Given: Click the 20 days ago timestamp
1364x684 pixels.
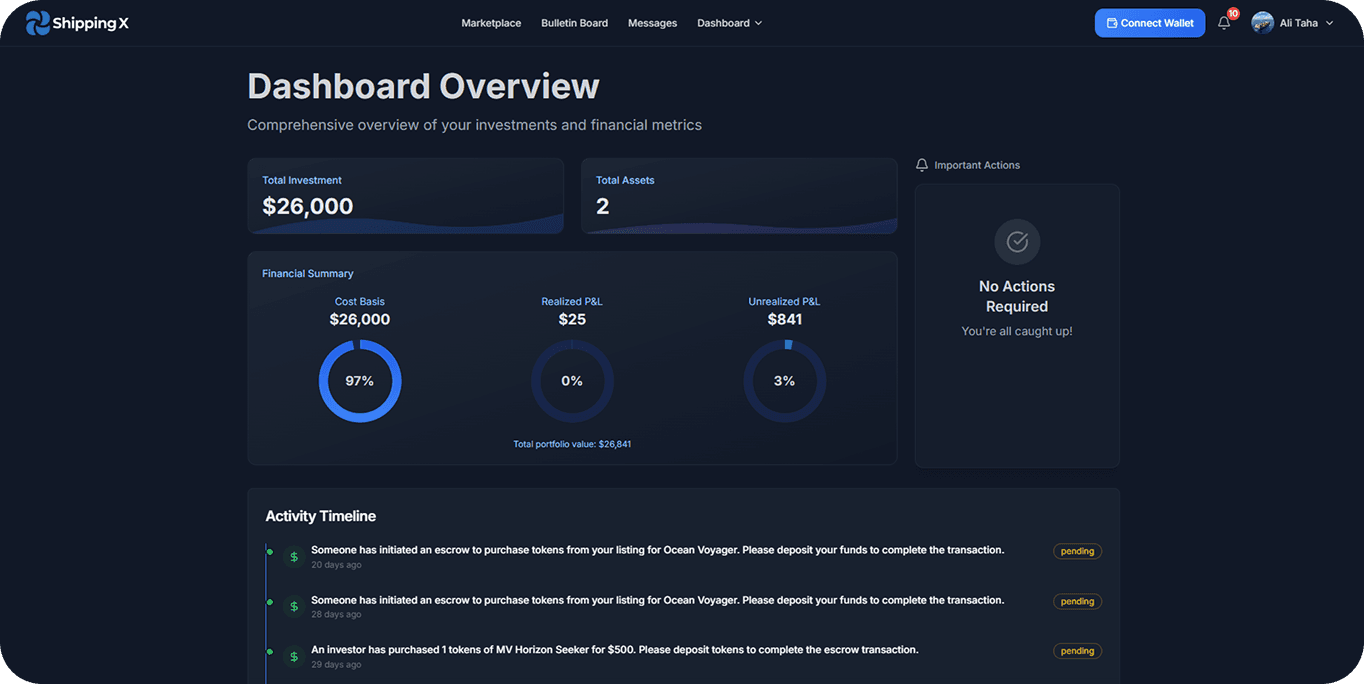Looking at the screenshot, I should [336, 565].
